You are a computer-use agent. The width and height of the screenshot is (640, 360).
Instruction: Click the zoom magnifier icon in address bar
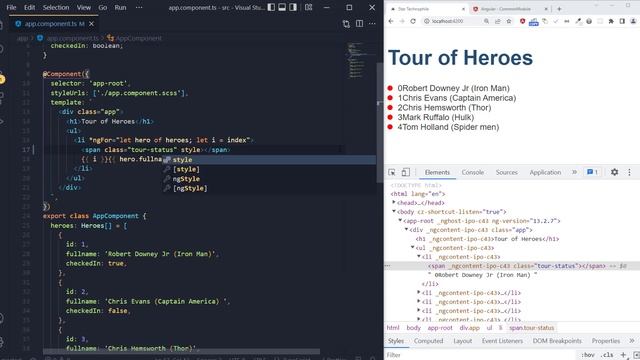487,21
